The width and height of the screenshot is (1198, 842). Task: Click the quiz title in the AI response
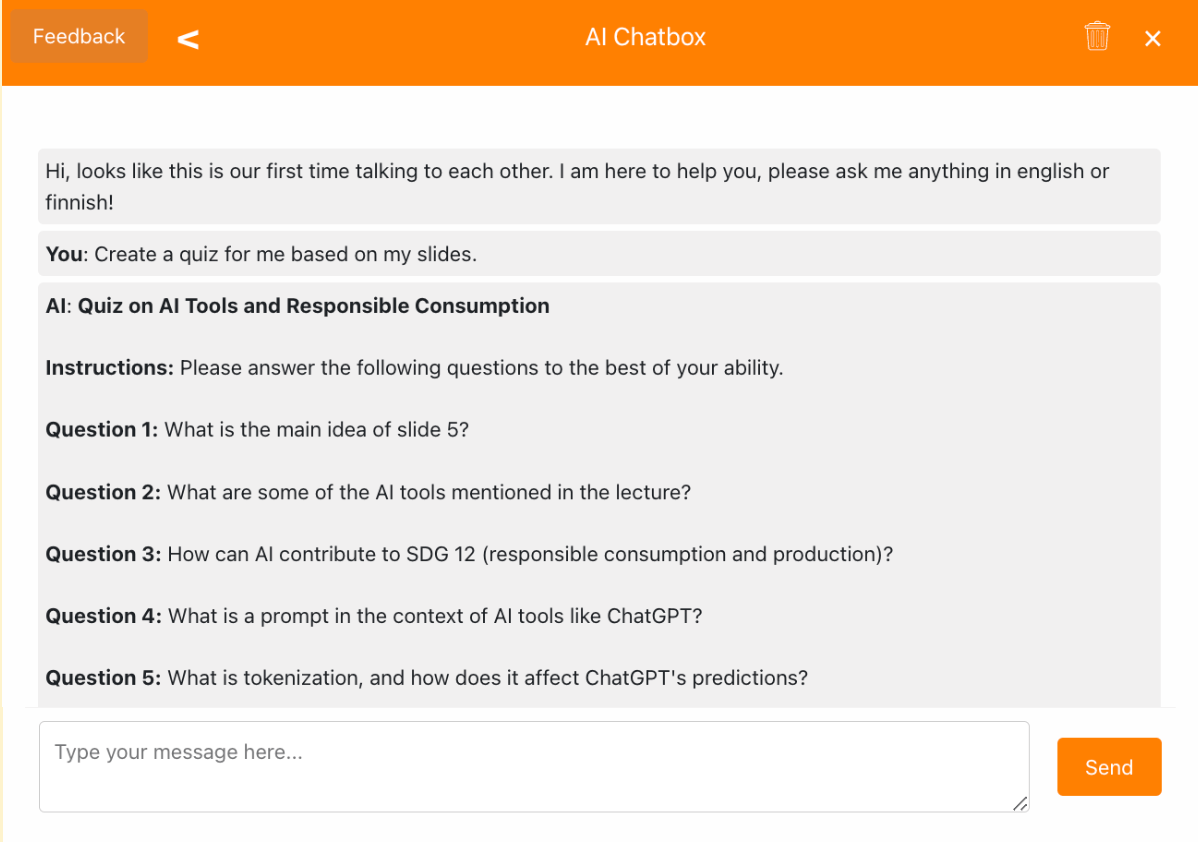310,305
